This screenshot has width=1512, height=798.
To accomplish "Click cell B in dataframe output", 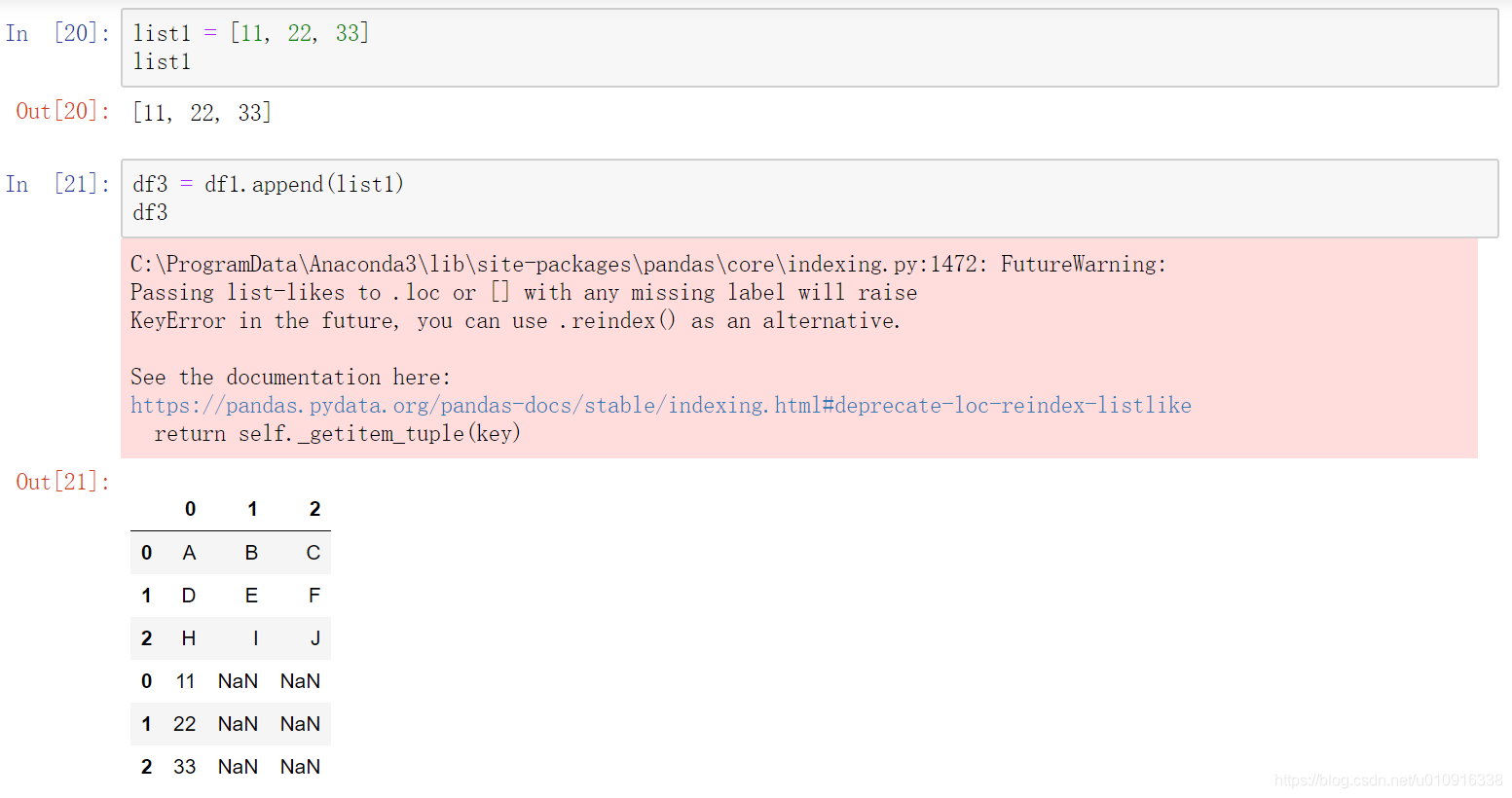I will tap(251, 553).
